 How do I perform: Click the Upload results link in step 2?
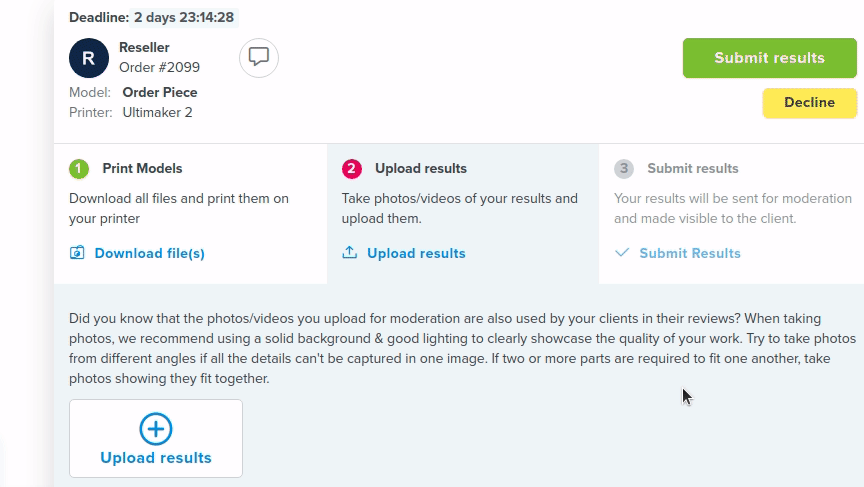416,253
